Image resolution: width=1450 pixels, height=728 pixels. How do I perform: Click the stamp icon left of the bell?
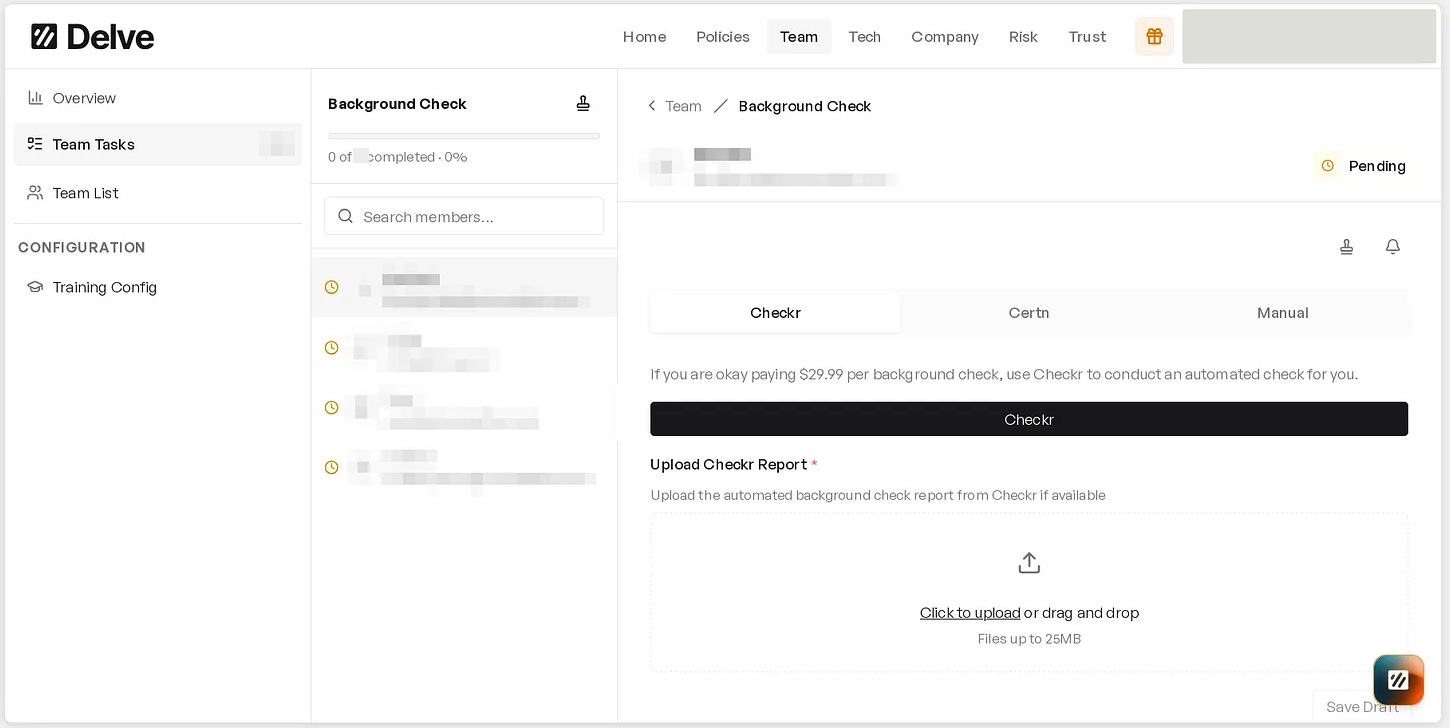pos(1347,247)
